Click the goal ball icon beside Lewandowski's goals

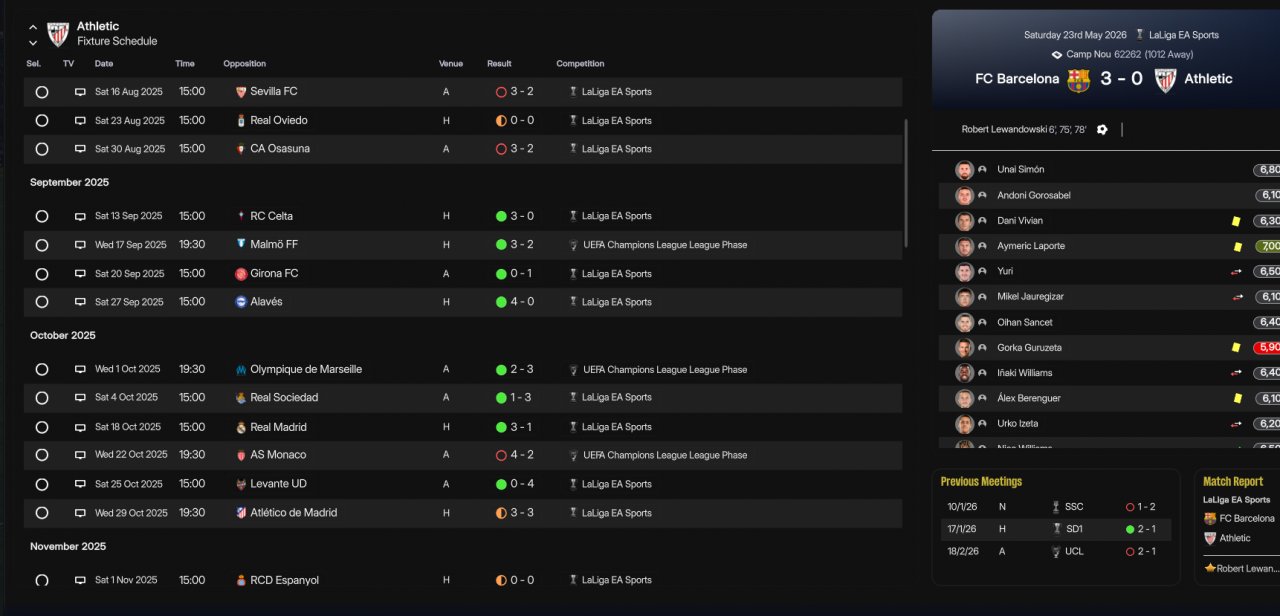pos(1102,130)
